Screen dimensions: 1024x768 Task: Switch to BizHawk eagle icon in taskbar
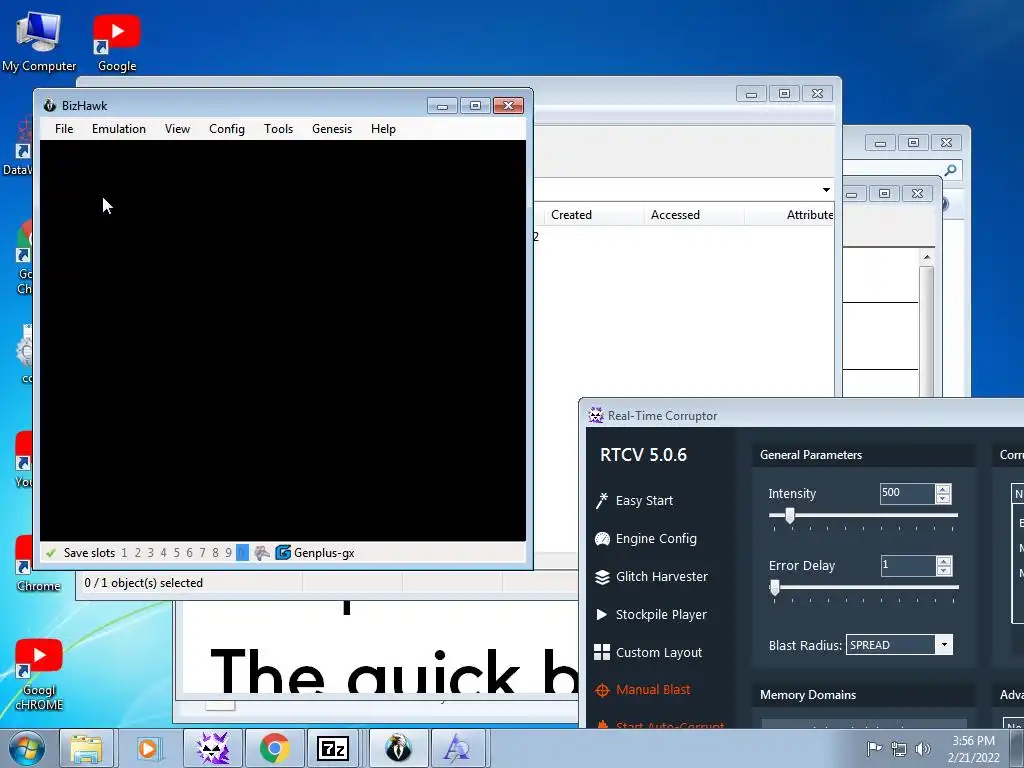(x=398, y=748)
